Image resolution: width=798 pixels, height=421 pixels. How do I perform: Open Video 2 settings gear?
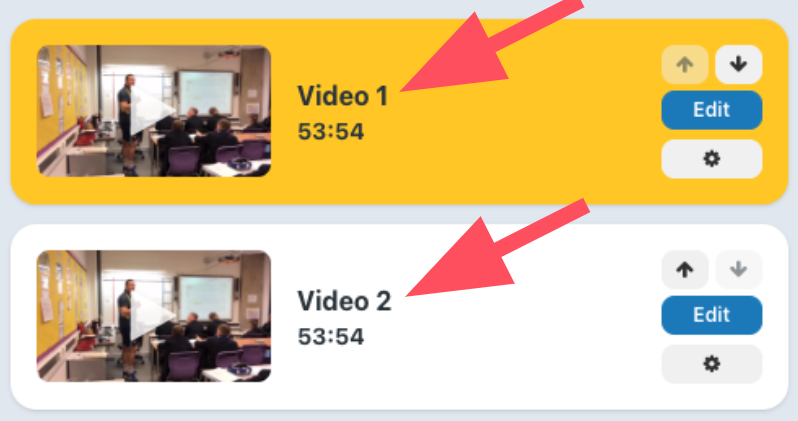(x=711, y=364)
